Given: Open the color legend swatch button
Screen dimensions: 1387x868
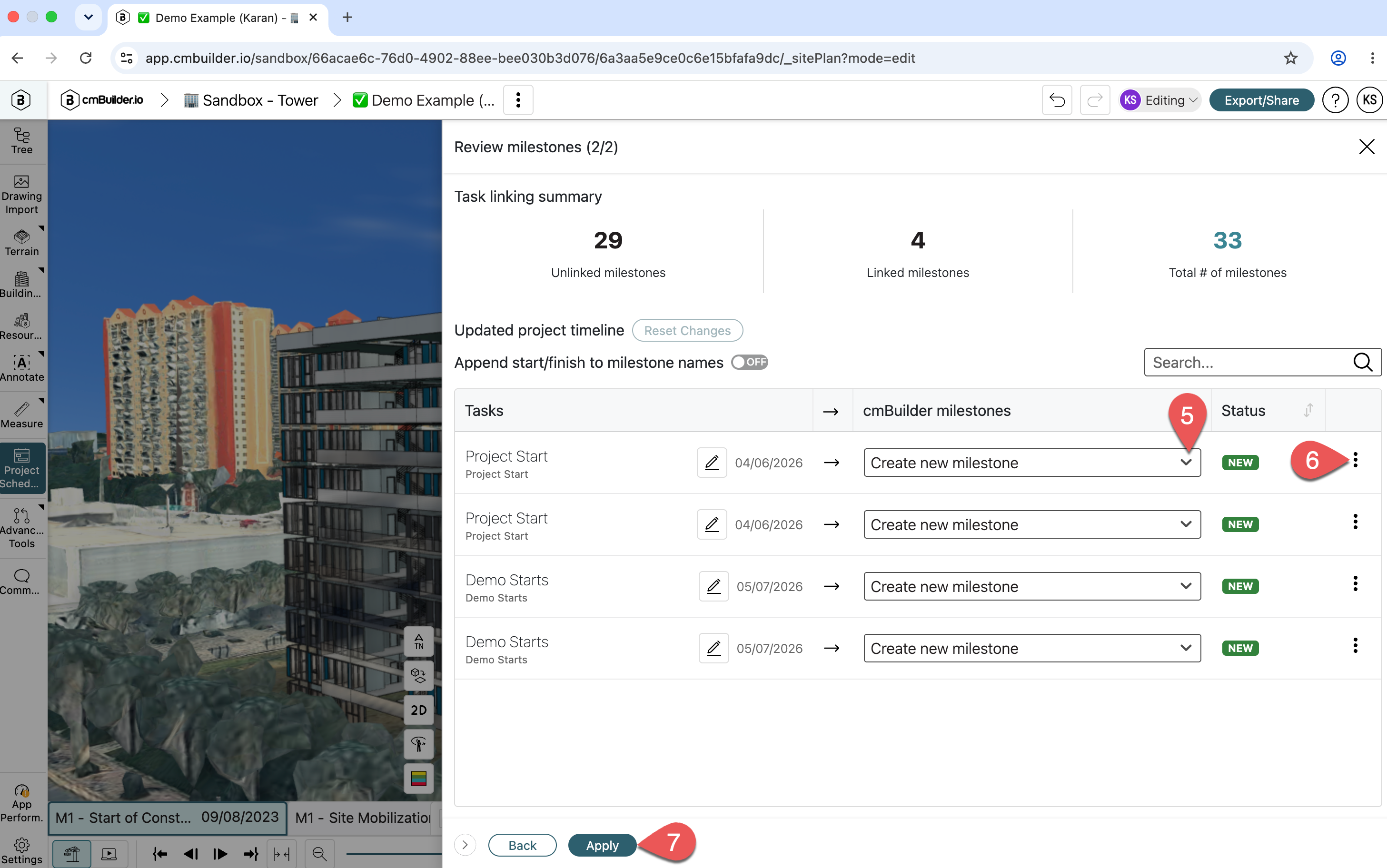Looking at the screenshot, I should (419, 779).
